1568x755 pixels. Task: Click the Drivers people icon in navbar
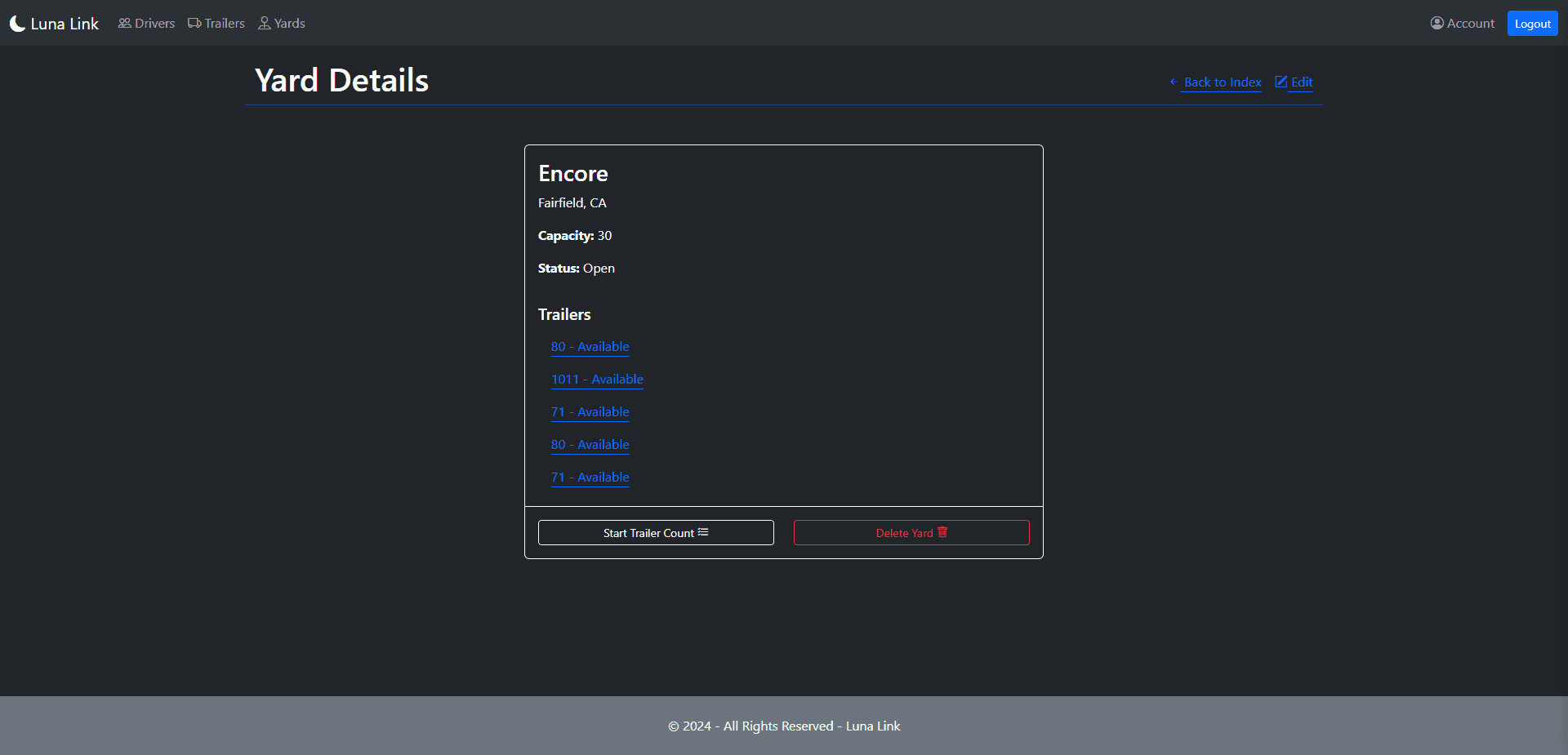[124, 23]
